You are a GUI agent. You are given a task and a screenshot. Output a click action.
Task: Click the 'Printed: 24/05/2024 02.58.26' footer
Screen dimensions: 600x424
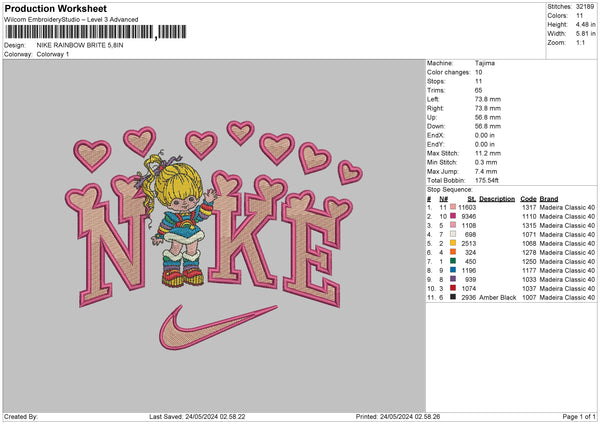coord(398,416)
